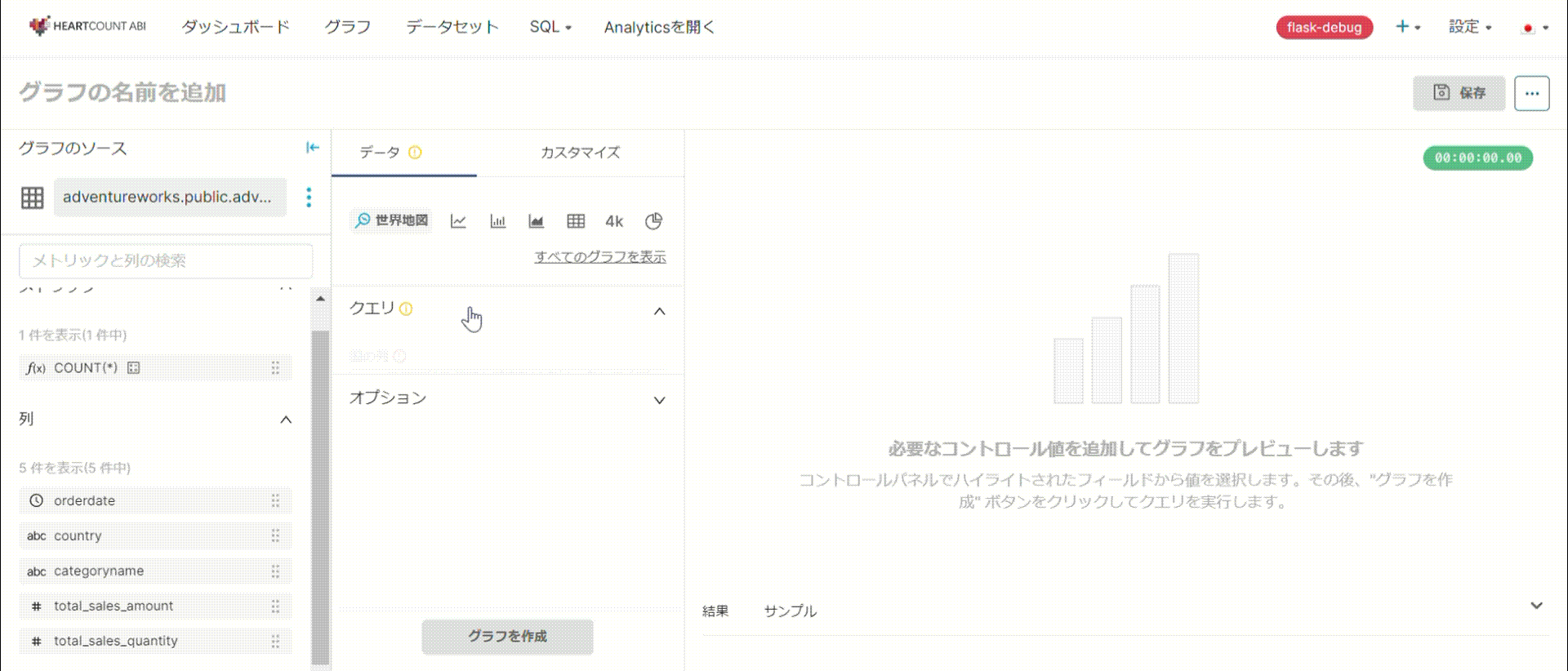Image resolution: width=1568 pixels, height=671 pixels.
Task: Click the drag handle on total_sales_amount row
Action: point(275,606)
